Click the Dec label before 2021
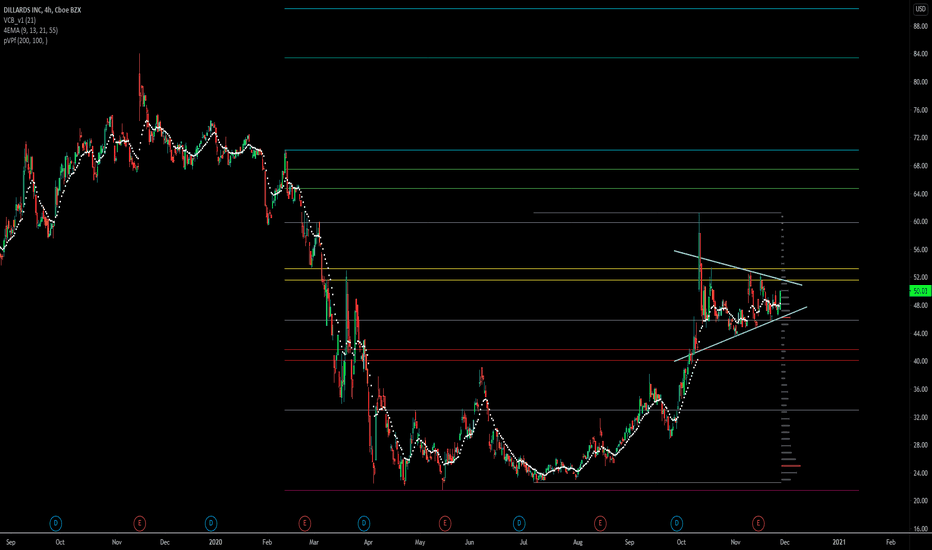 785,542
